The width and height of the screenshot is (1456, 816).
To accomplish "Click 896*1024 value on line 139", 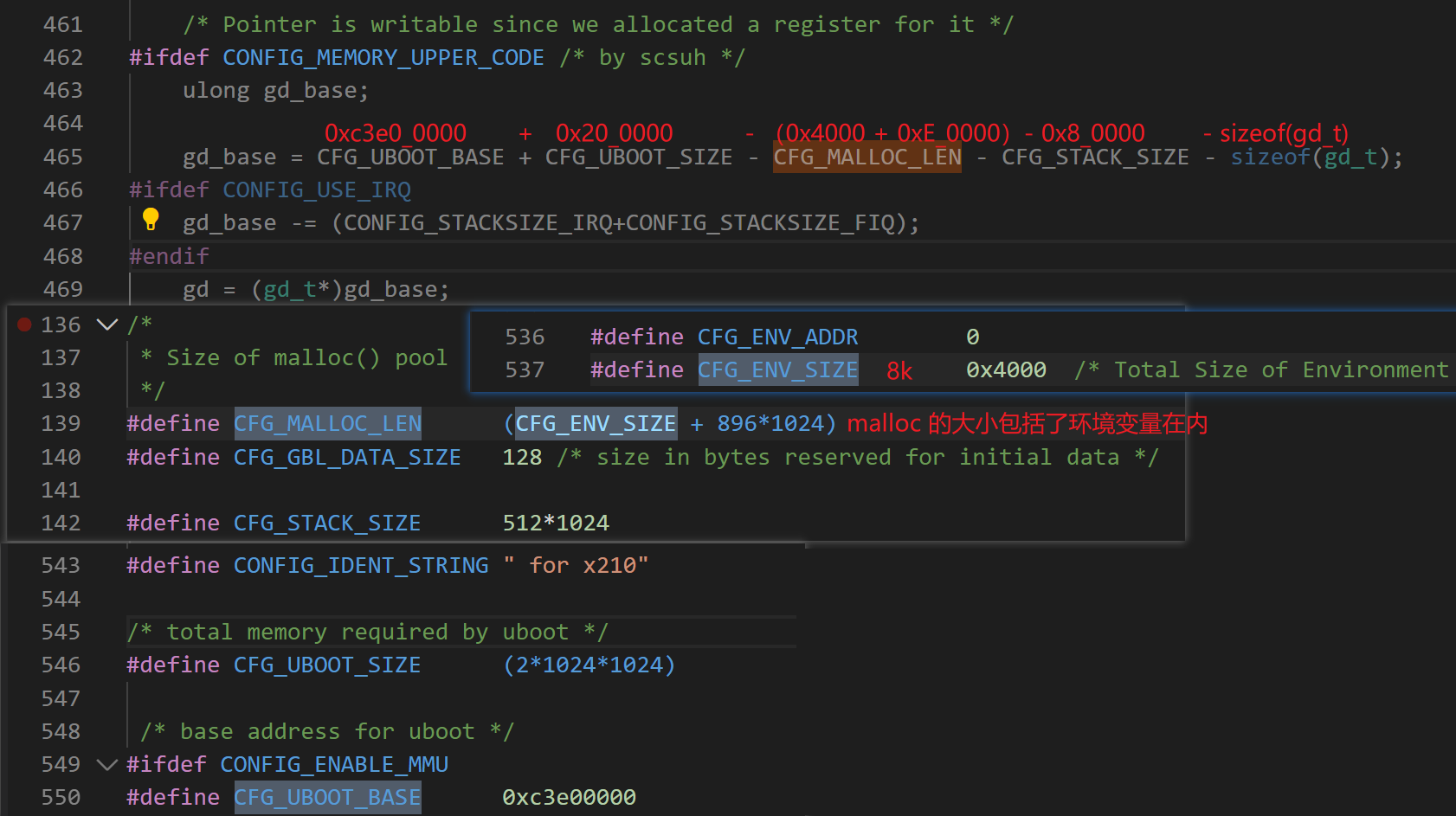I will (x=770, y=423).
